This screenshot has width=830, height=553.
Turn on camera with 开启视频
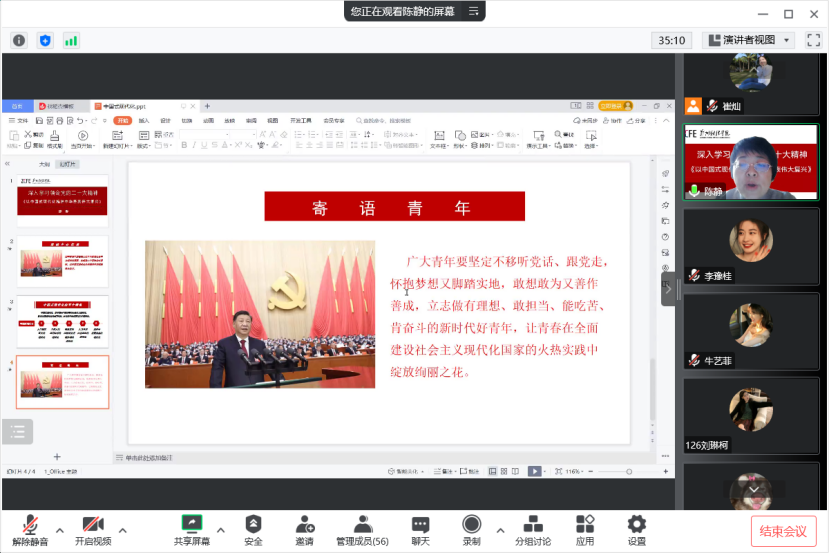(93, 525)
